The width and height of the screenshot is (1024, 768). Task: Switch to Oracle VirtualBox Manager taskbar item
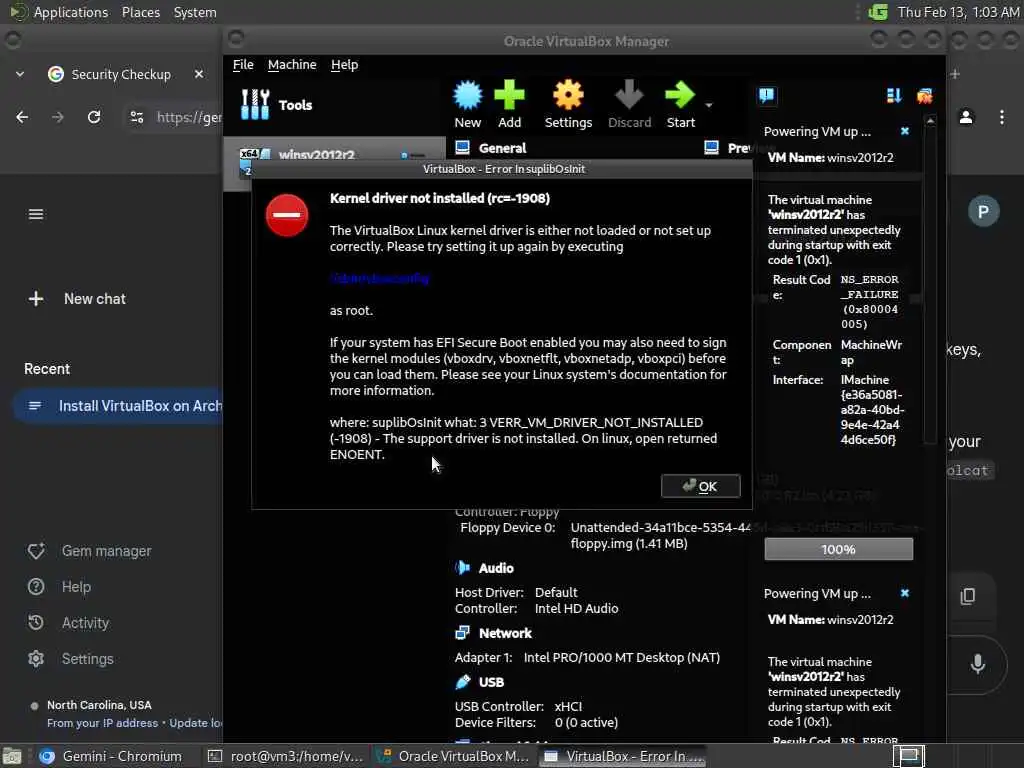pos(455,756)
